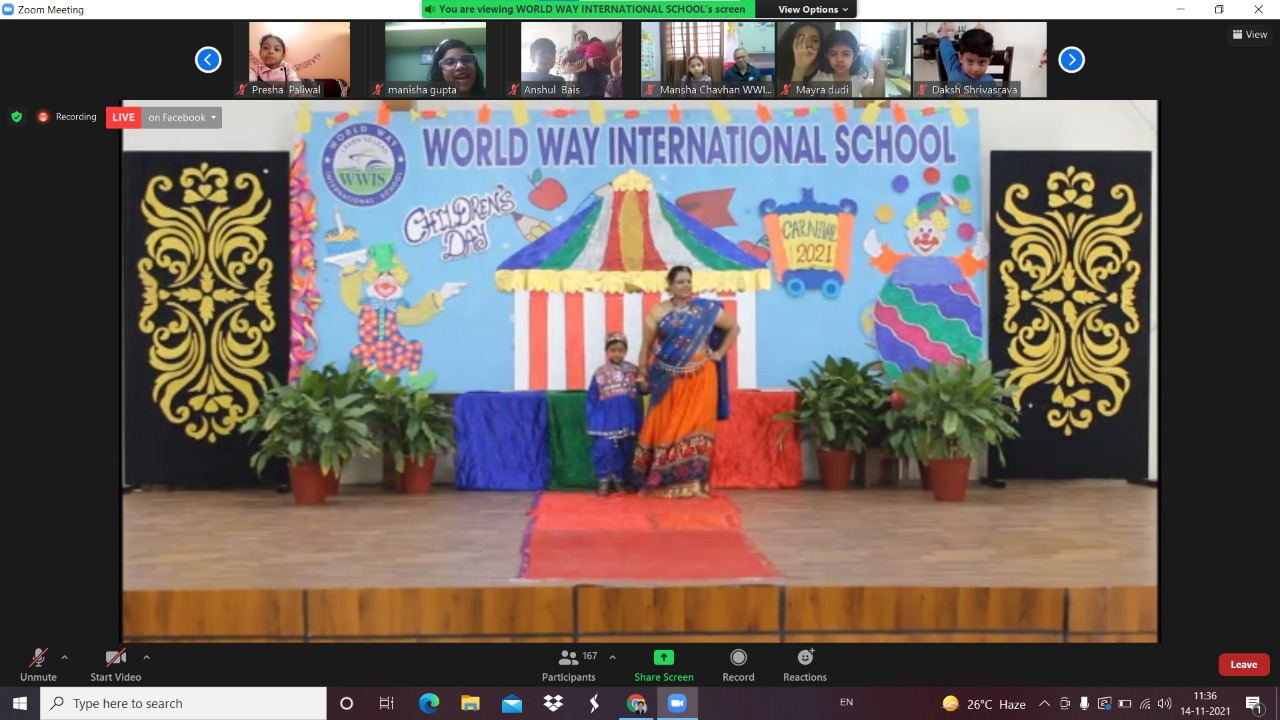Open the battery status icon
This screenshot has width=1280, height=720.
click(x=1125, y=704)
